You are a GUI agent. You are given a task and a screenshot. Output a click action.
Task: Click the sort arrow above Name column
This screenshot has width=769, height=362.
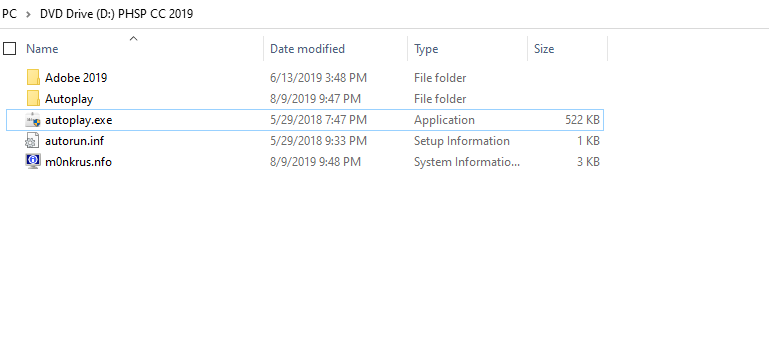(133, 38)
